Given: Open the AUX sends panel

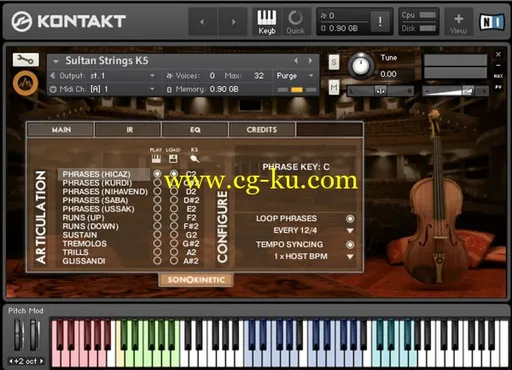Looking at the screenshot, I should click(498, 76).
